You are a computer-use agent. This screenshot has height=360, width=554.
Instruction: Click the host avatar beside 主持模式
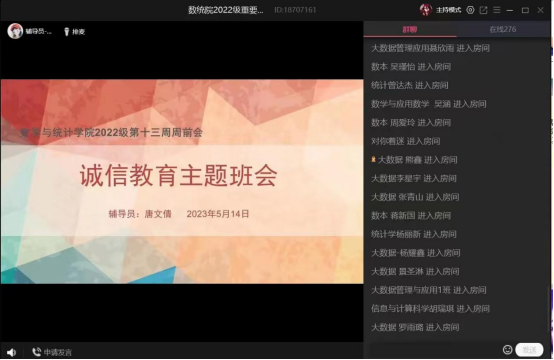[426, 10]
